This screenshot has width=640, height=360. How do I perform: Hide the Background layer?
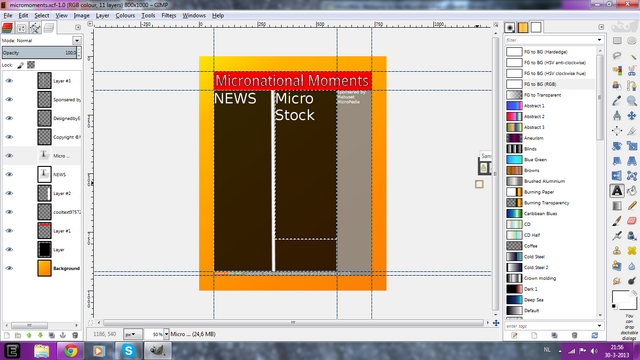pyautogui.click(x=9, y=268)
